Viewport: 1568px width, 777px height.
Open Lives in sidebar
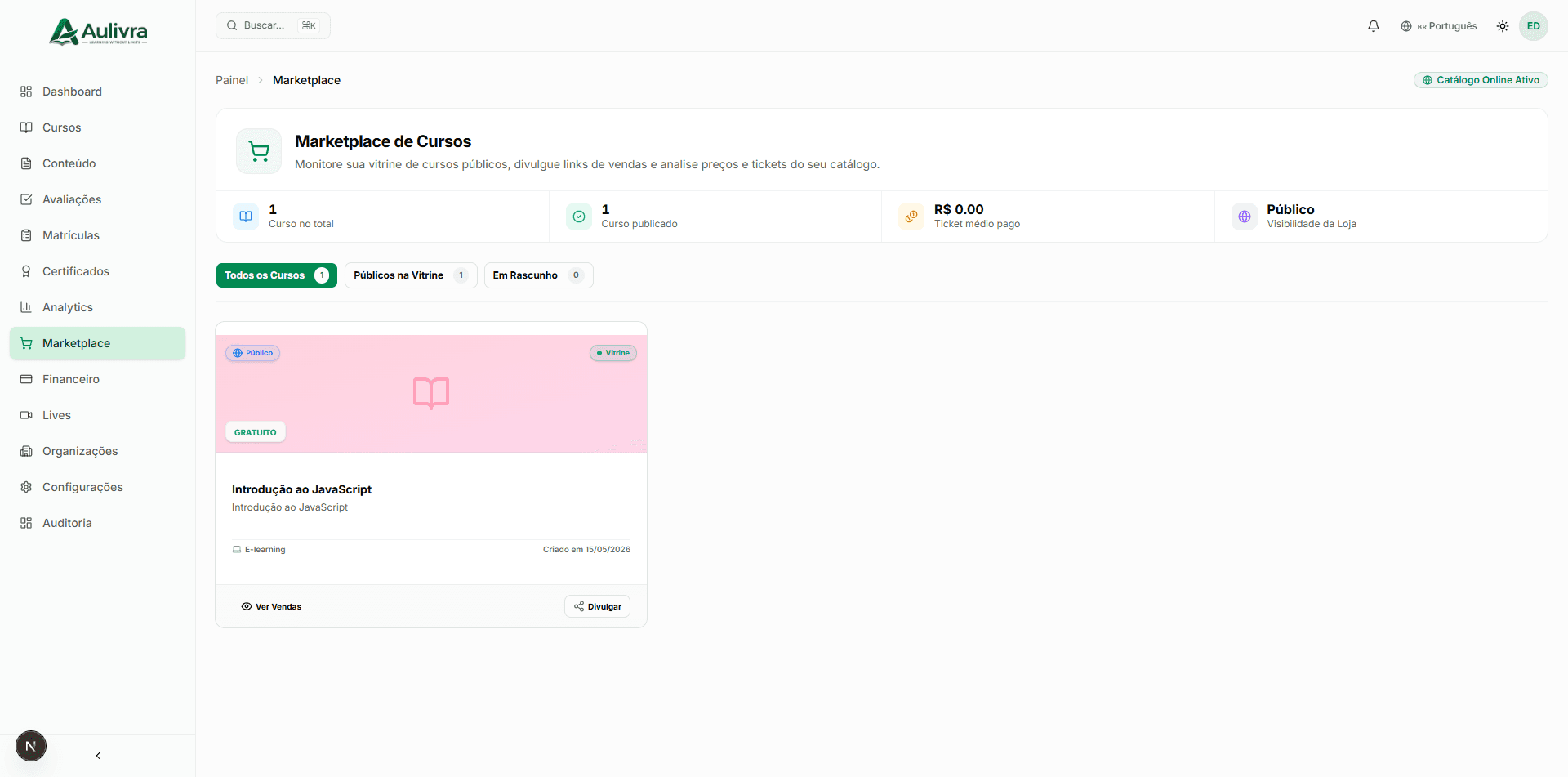click(x=97, y=415)
